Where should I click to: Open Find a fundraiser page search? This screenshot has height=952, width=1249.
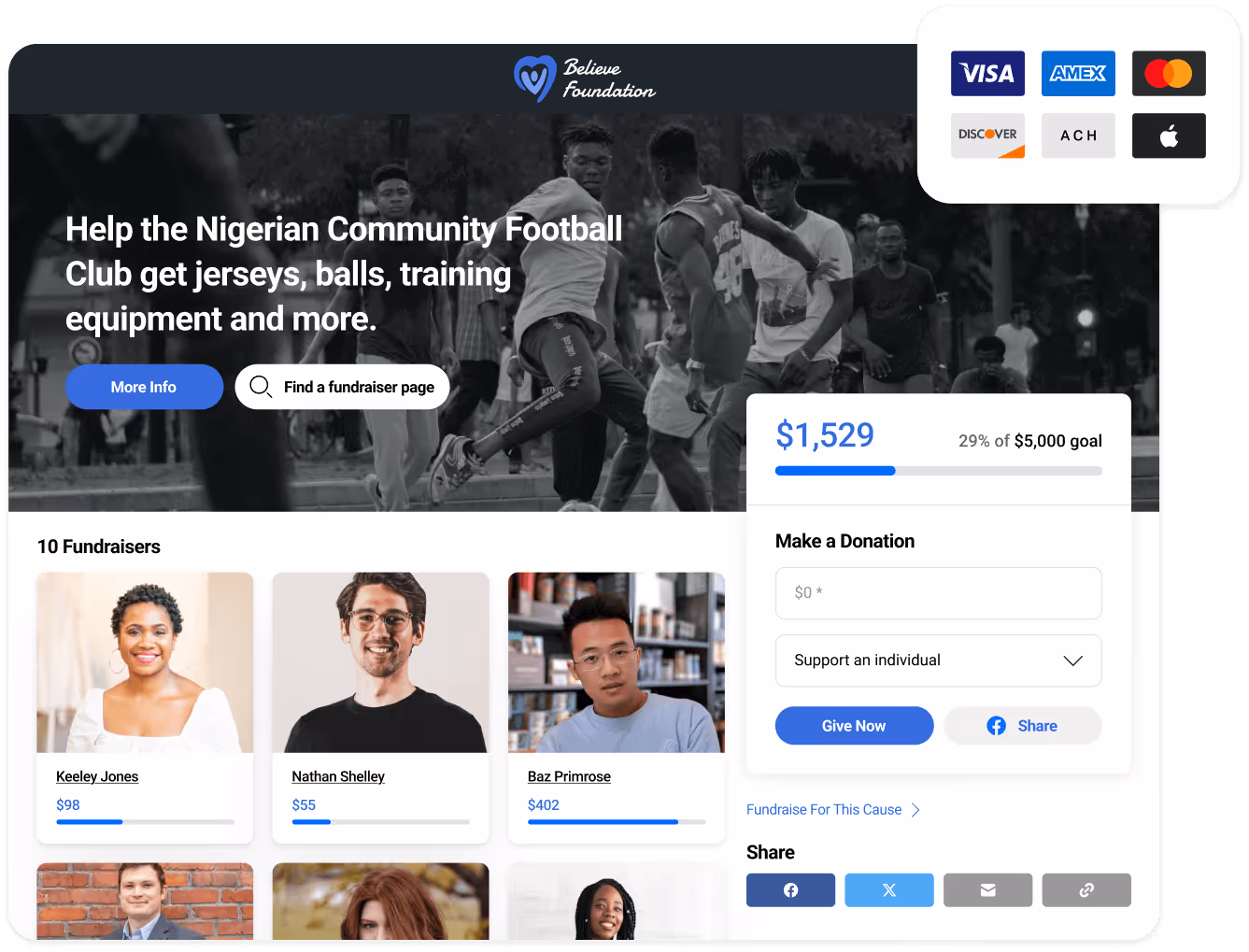[x=342, y=387]
